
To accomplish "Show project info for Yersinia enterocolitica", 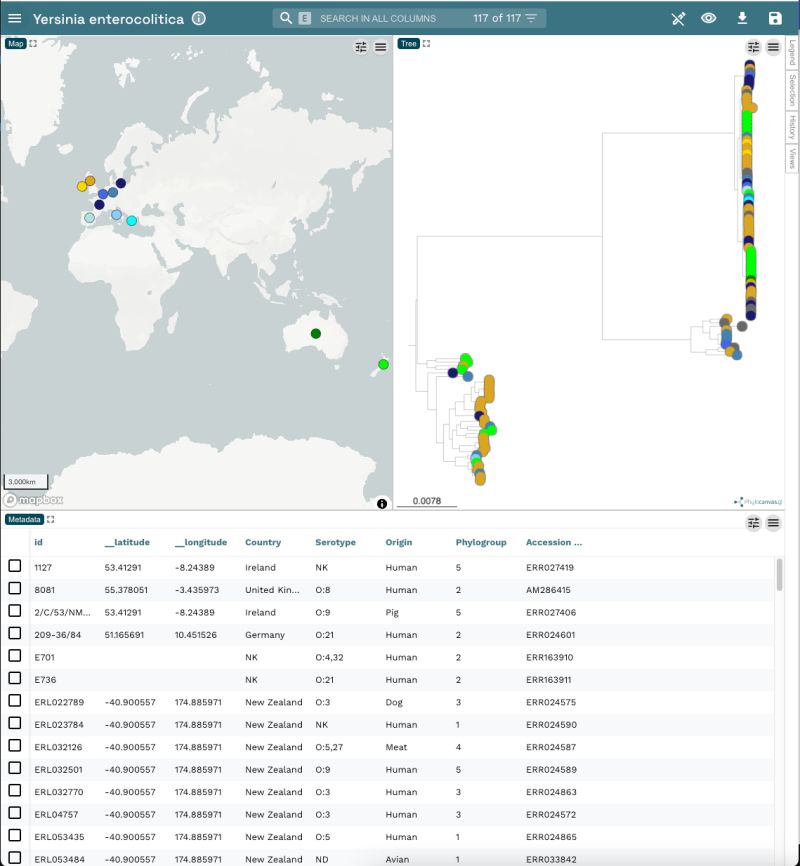I will tap(199, 18).
